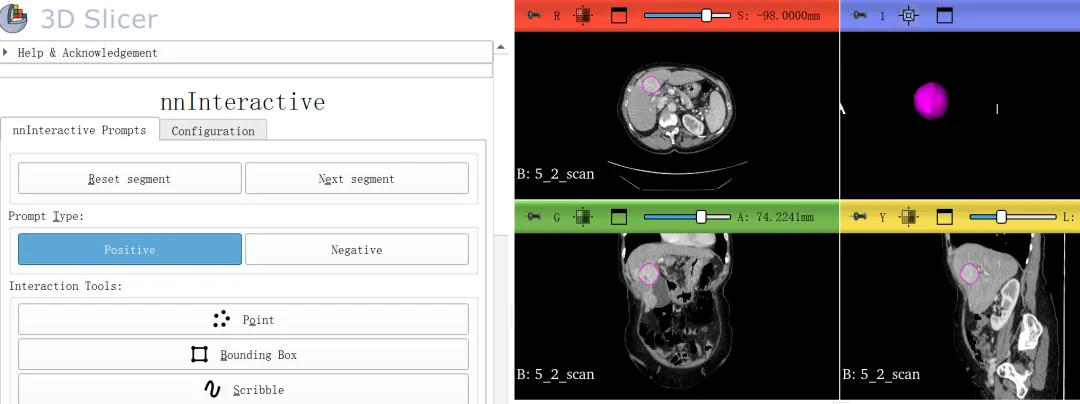Select the nnInteractive Prompts tab

pos(79,129)
